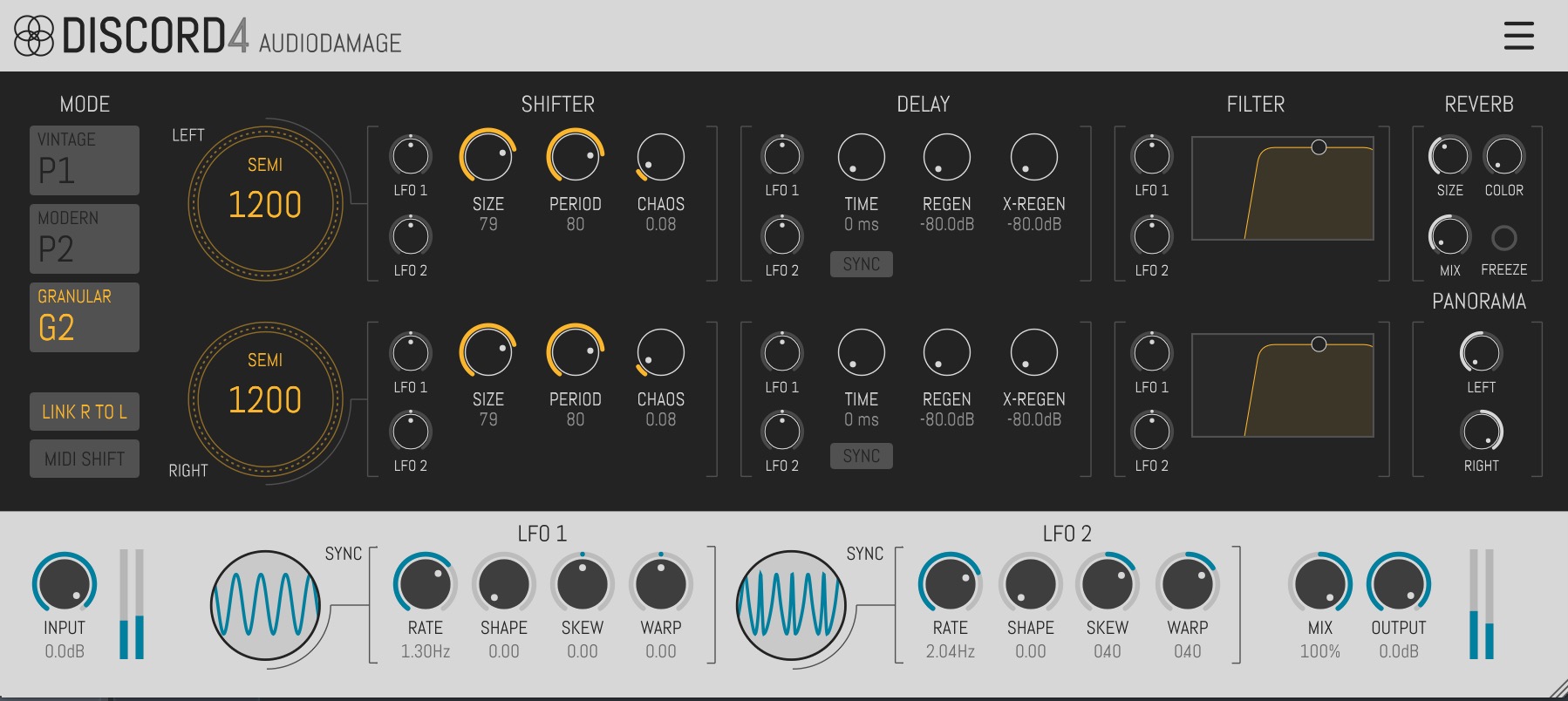The image size is (1568, 701).
Task: Click LFO 1 waveform display
Action: coord(265,604)
